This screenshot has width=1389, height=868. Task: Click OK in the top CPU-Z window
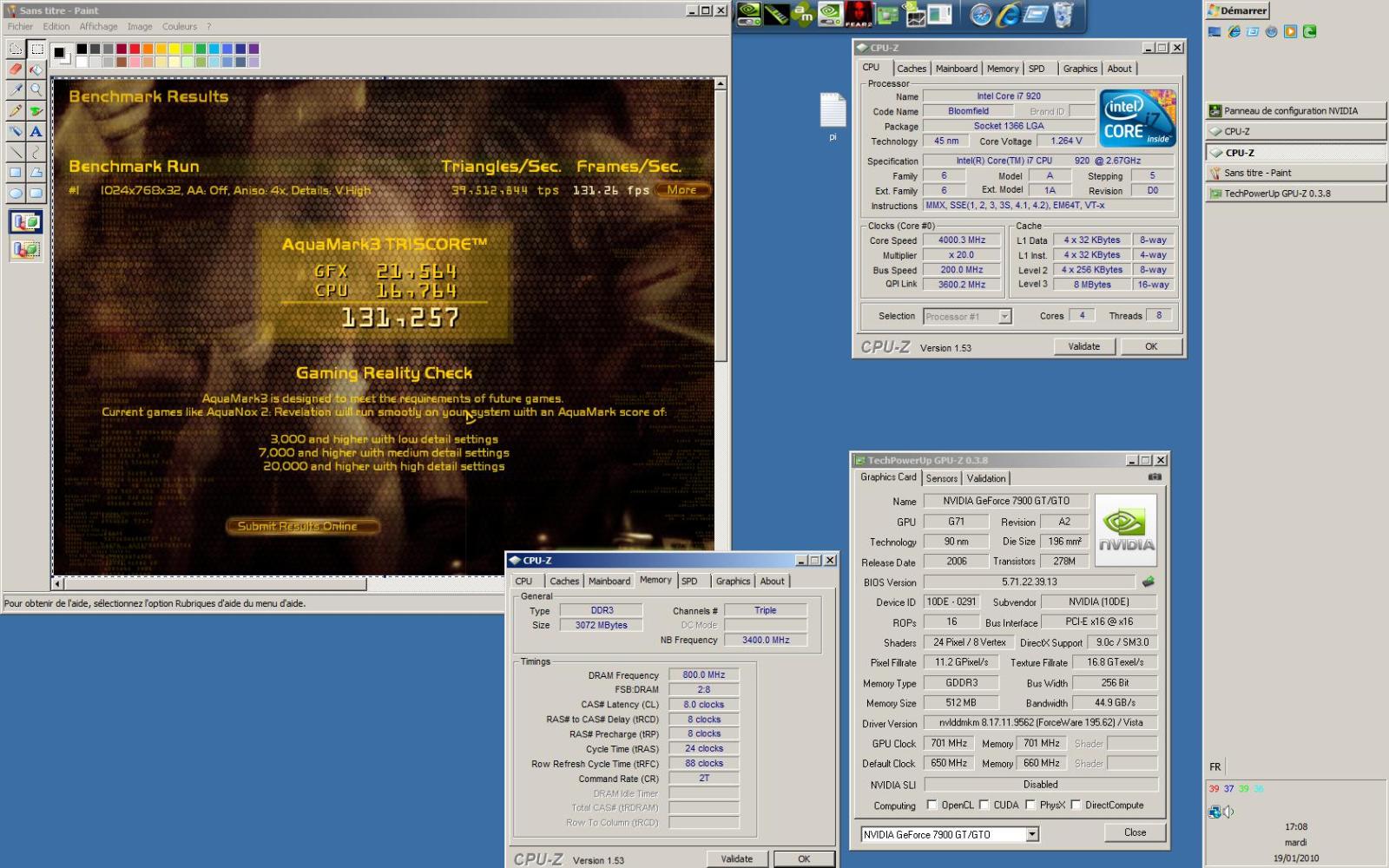coord(1151,346)
